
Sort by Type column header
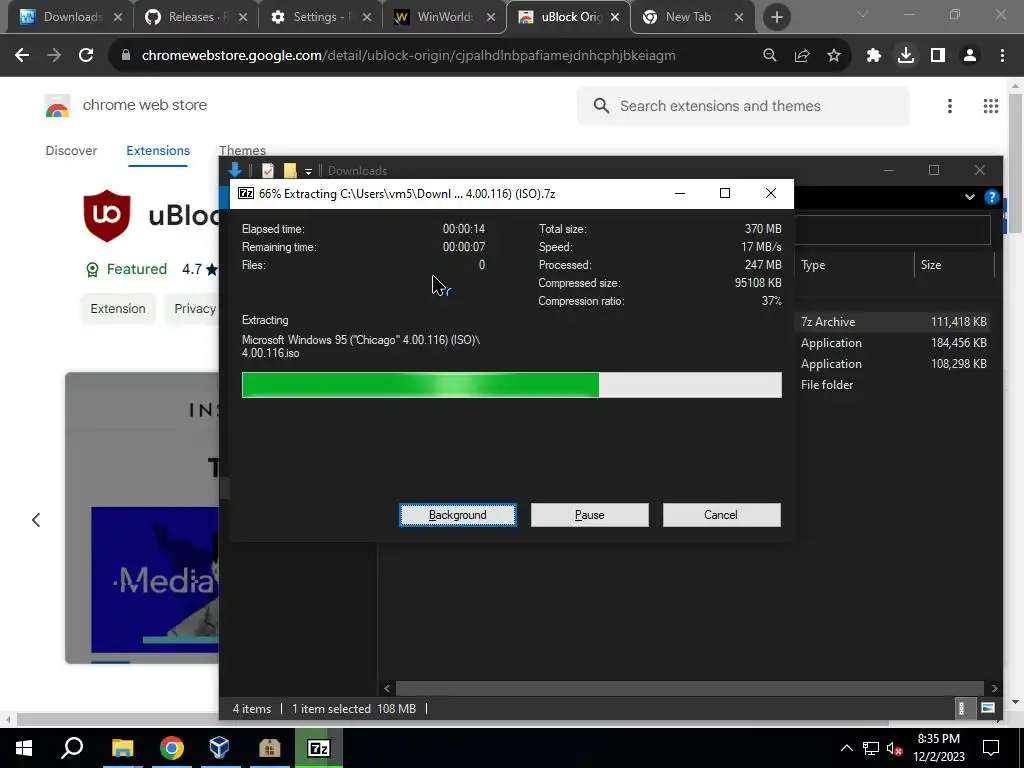856,264
